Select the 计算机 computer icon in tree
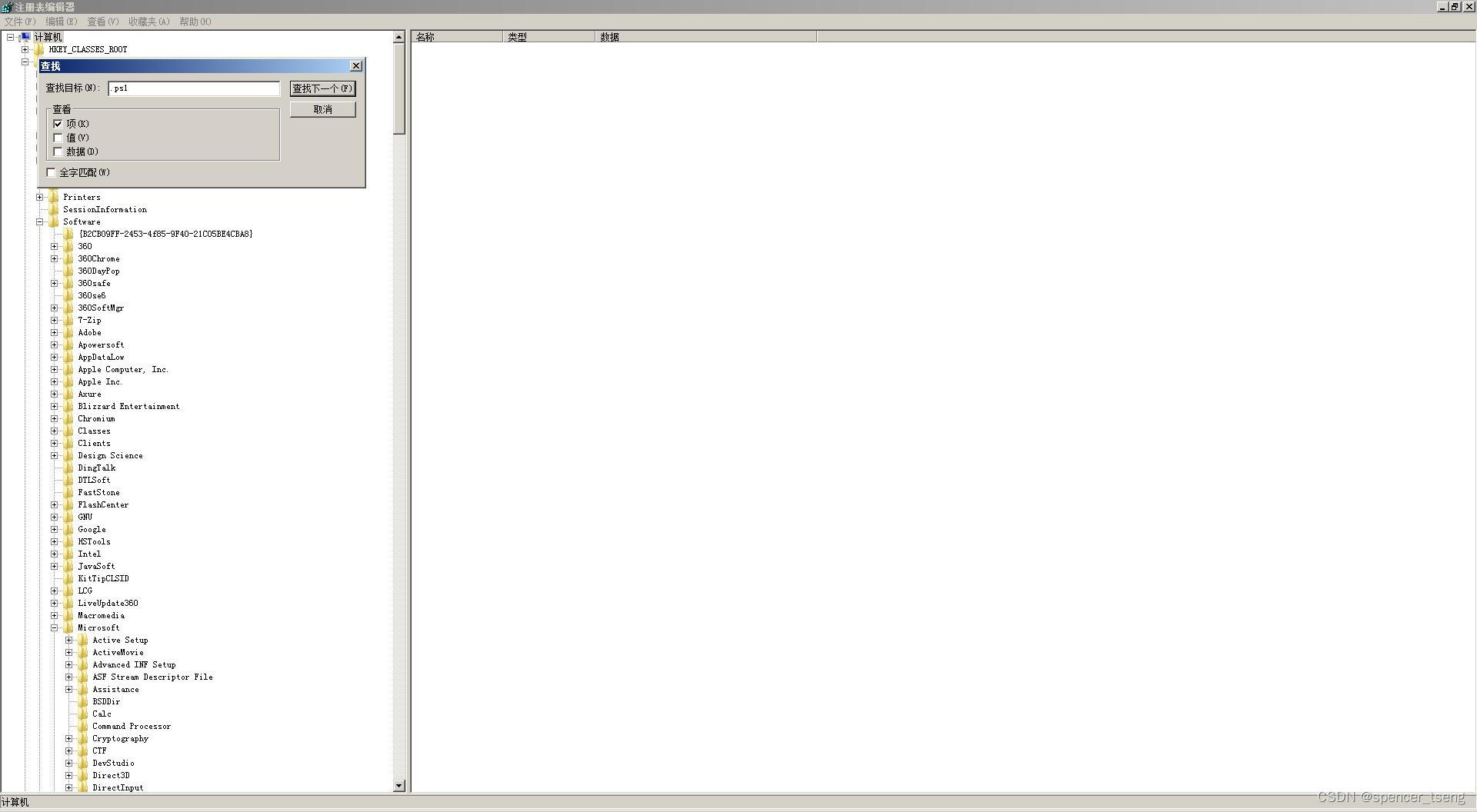Image resolution: width=1477 pixels, height=812 pixels. pos(26,36)
